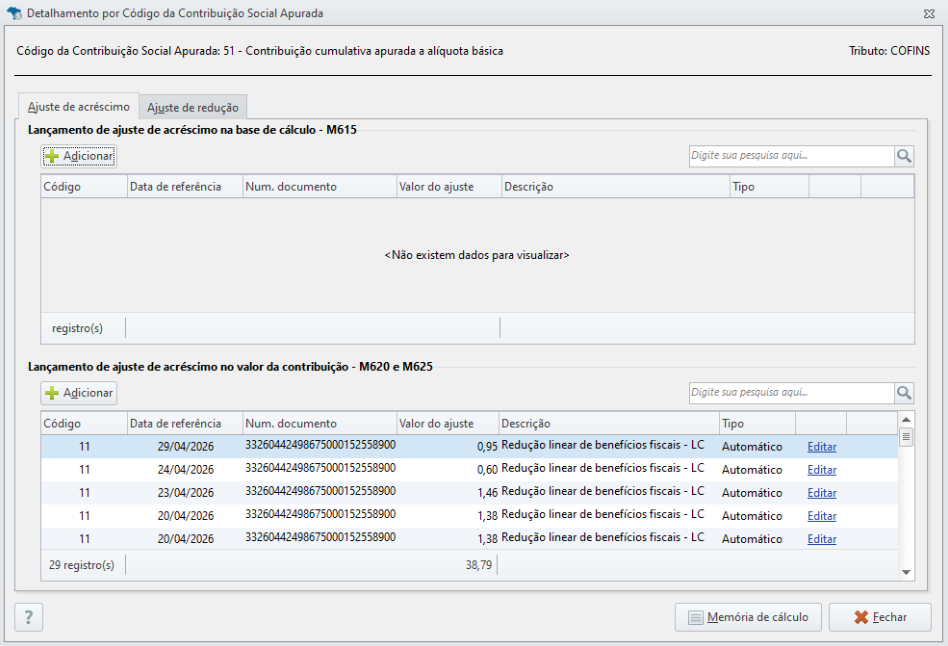Open Memória de cálculo
The height and width of the screenshot is (646, 948).
point(748,617)
